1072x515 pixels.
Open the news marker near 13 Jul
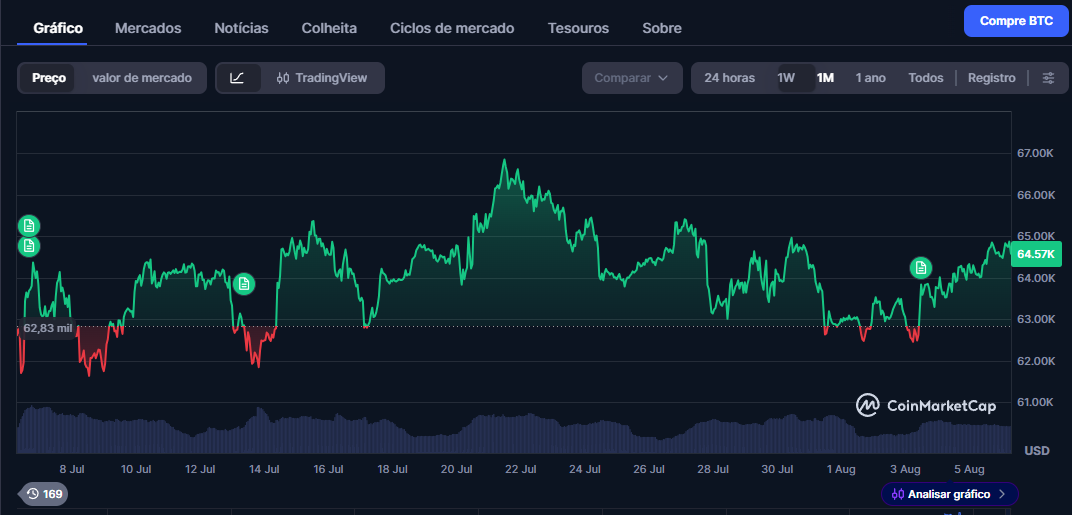coord(243,284)
